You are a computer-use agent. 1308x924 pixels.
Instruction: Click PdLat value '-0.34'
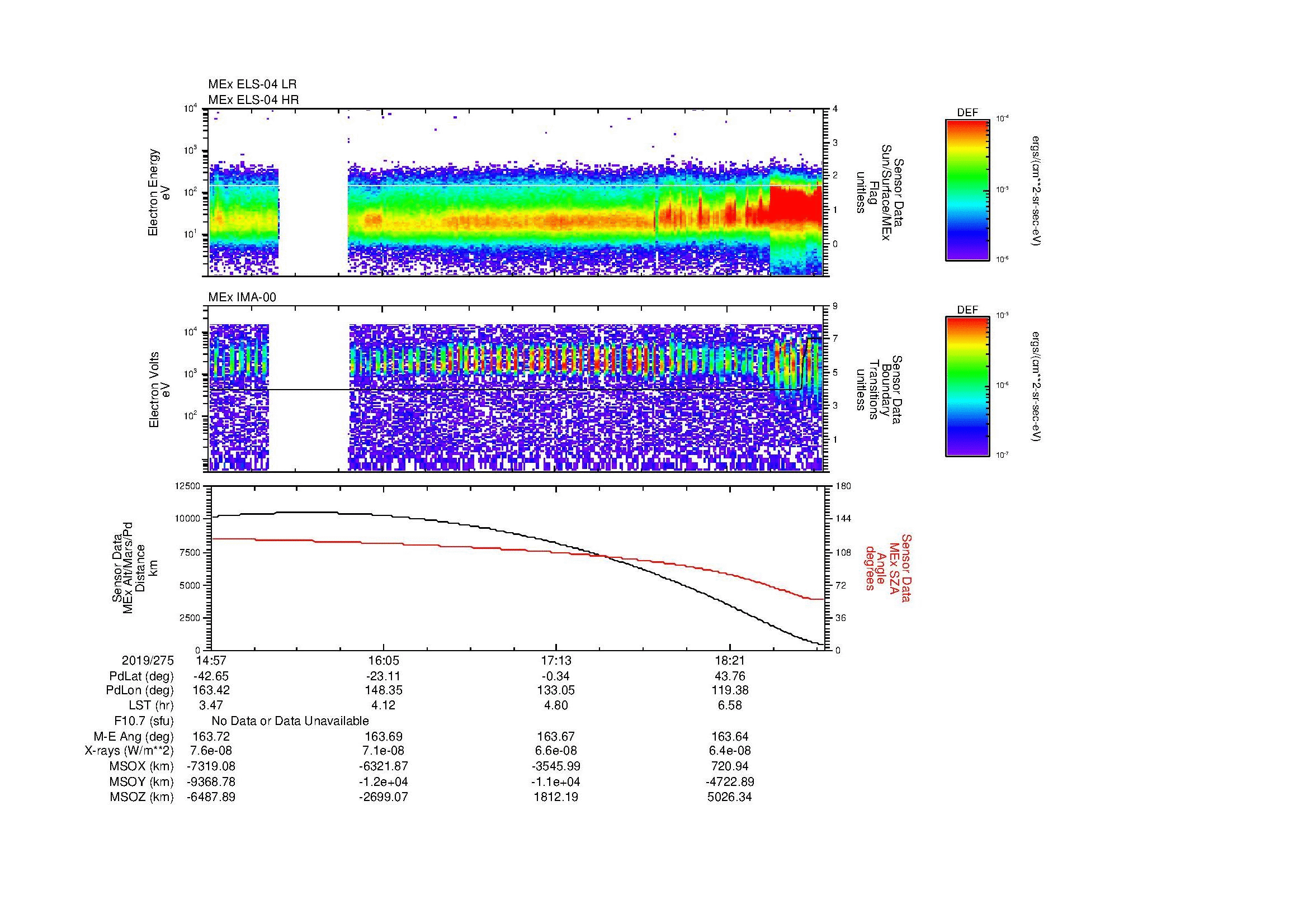(x=556, y=676)
